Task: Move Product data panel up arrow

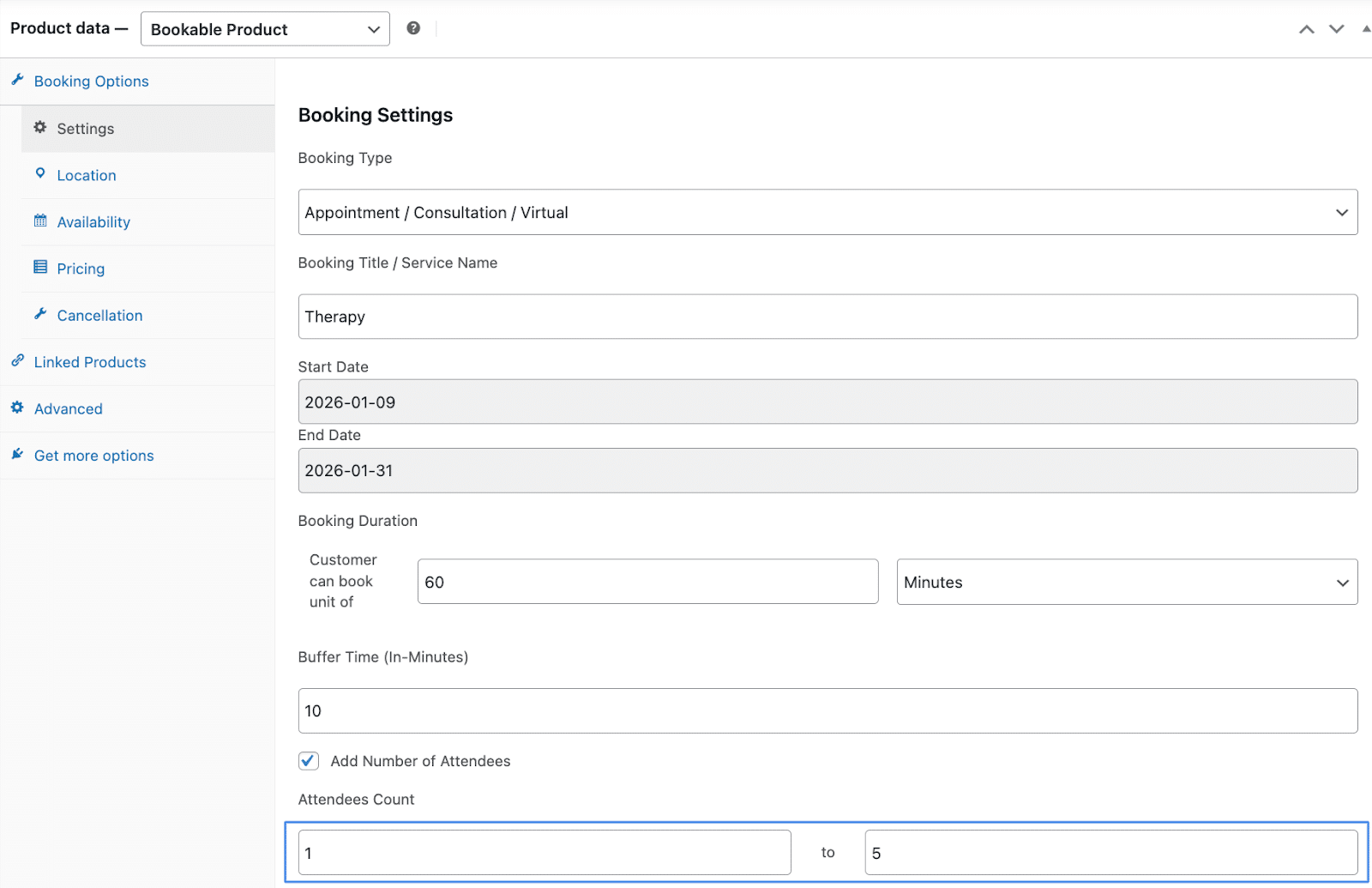Action: [1307, 29]
